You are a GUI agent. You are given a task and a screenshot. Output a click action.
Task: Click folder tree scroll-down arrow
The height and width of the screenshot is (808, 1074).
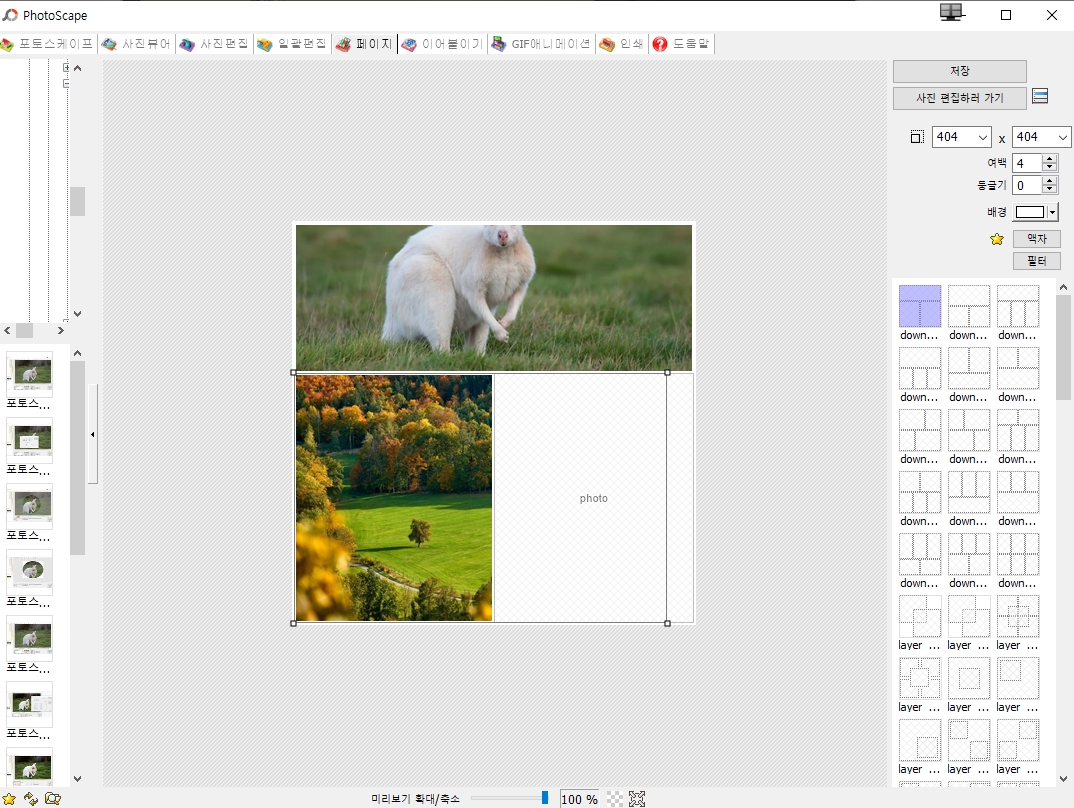(x=77, y=314)
